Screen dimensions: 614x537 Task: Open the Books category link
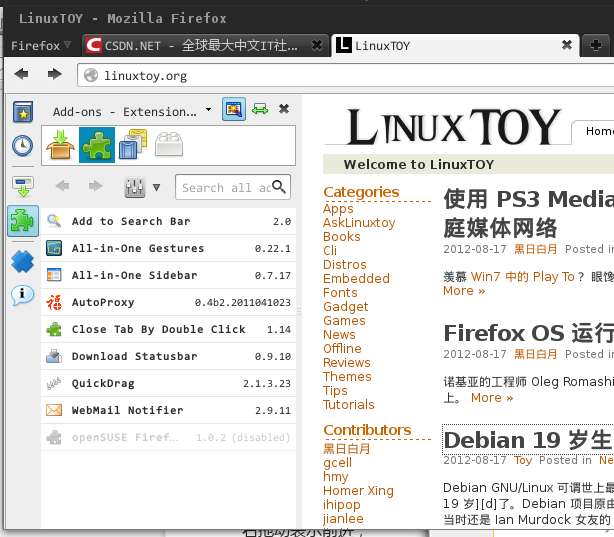coord(341,237)
